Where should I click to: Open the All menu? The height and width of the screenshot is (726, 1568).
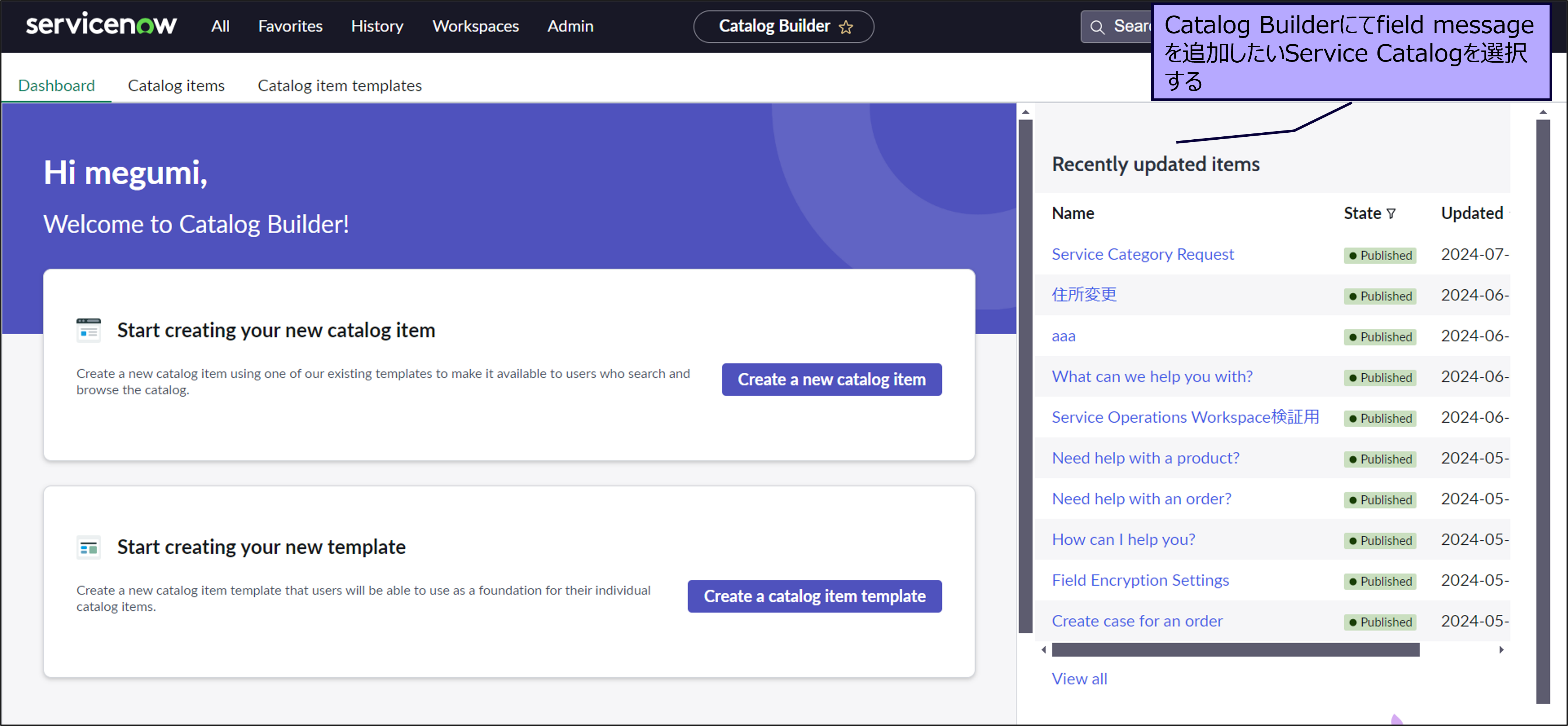point(220,26)
